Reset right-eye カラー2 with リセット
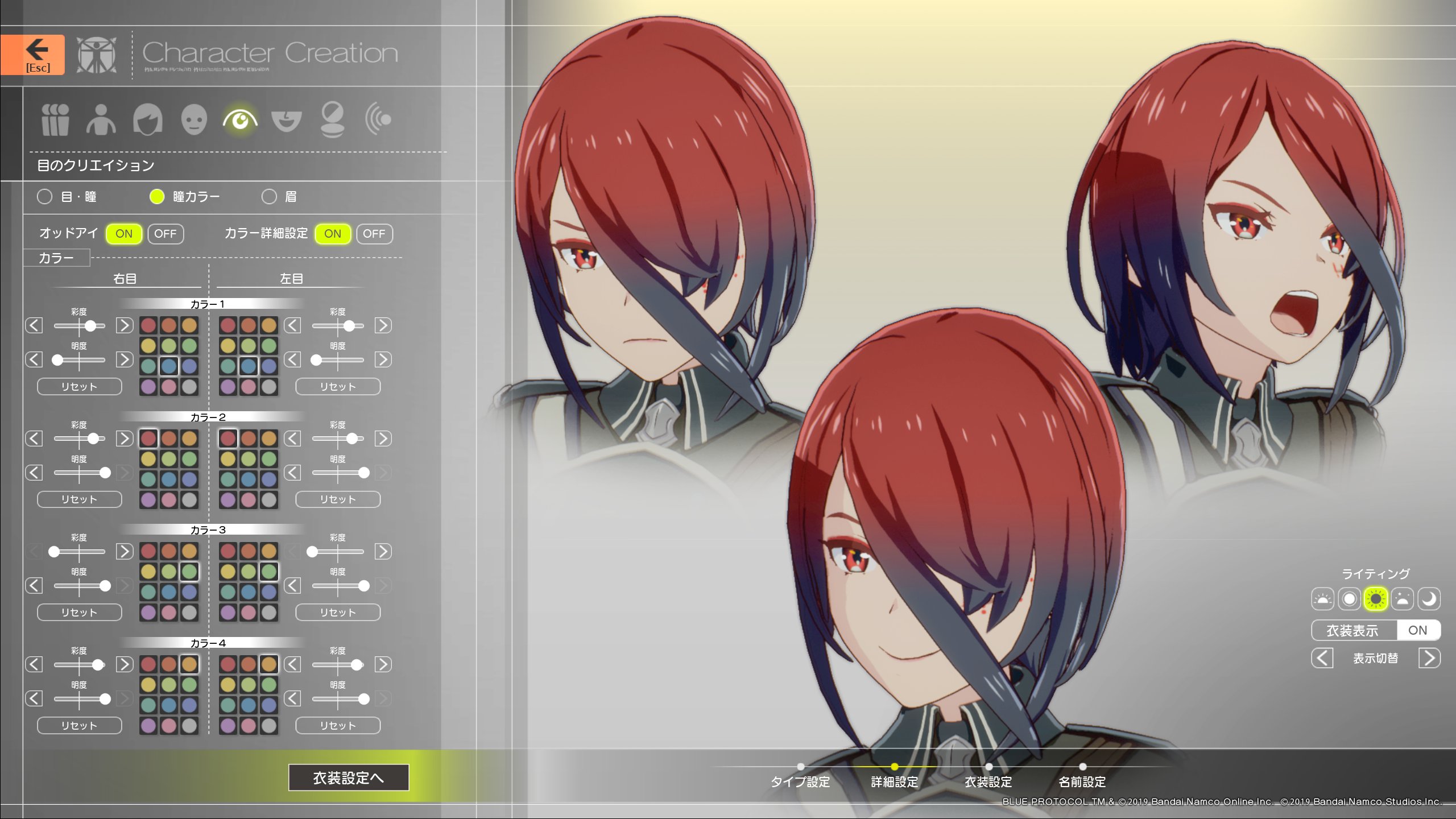Screen dimensions: 1456x819 coord(80,499)
